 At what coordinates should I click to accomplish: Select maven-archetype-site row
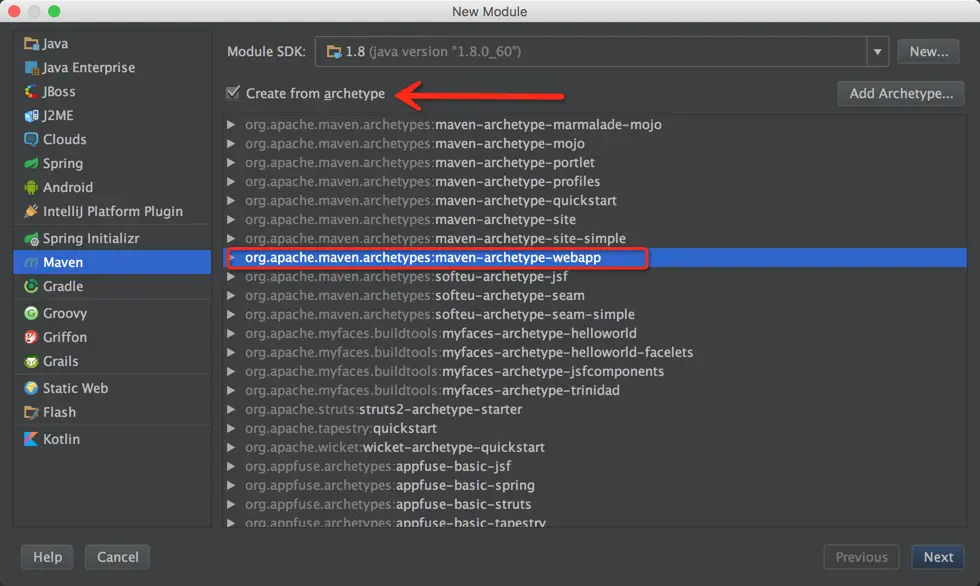595,219
